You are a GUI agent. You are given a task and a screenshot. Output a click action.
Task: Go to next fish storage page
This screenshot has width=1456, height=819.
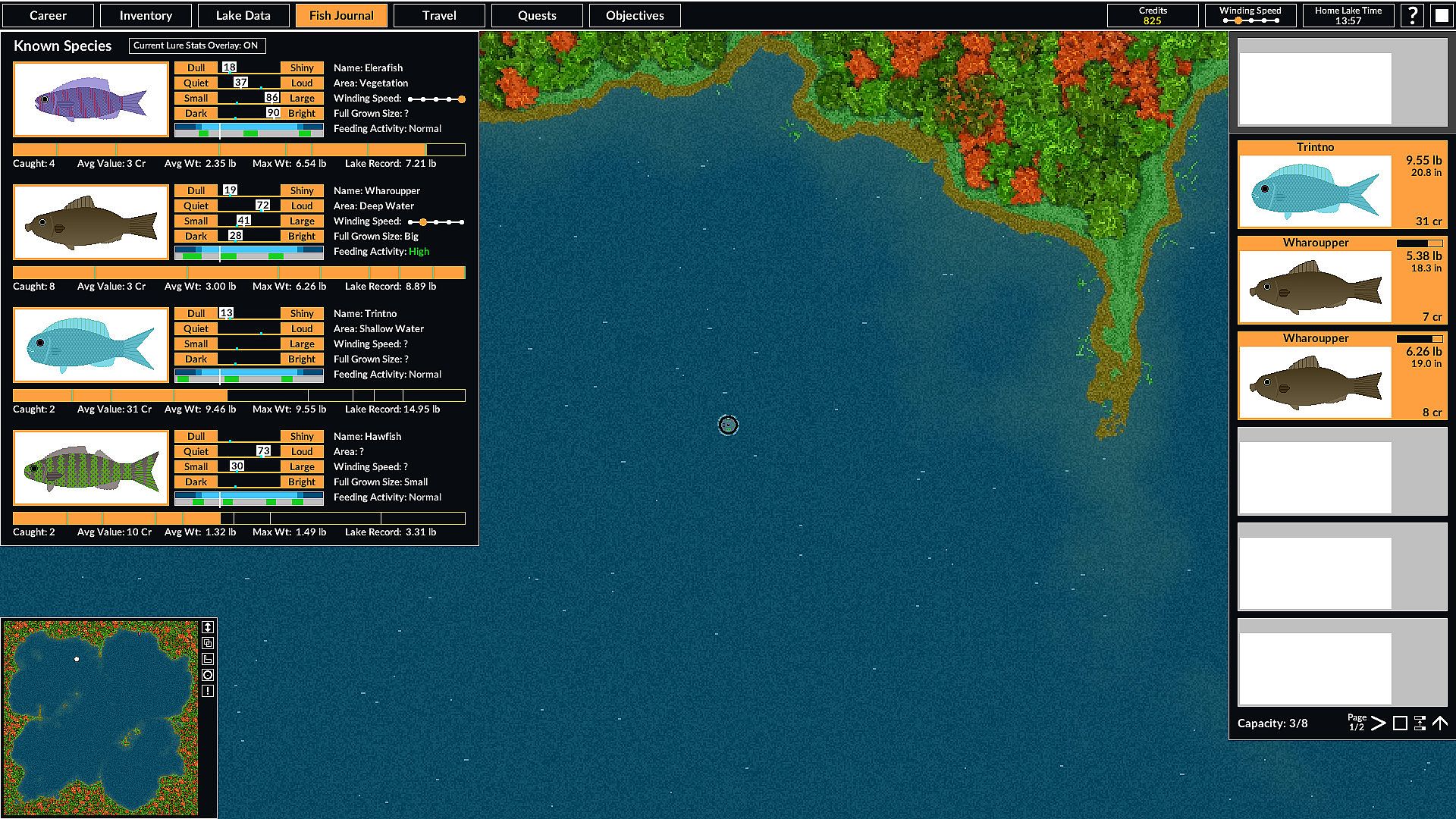(1379, 723)
